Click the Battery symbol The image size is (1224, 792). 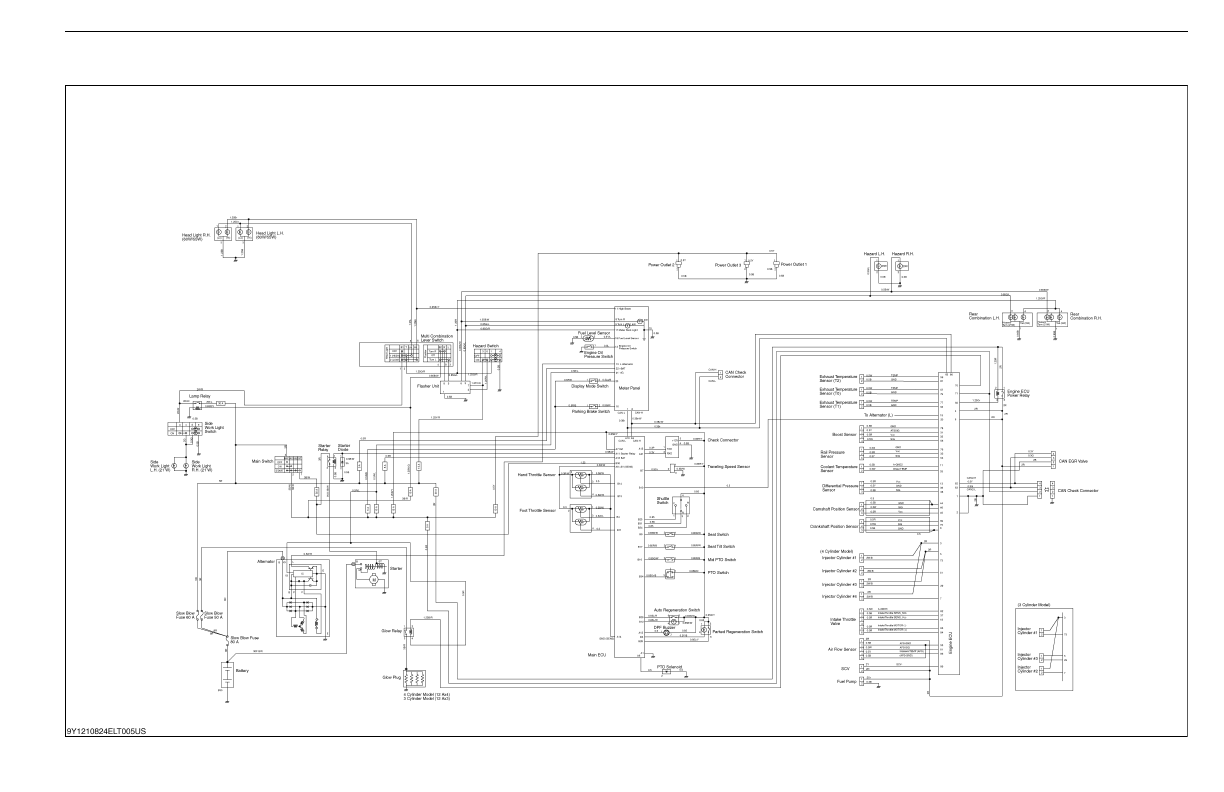228,677
